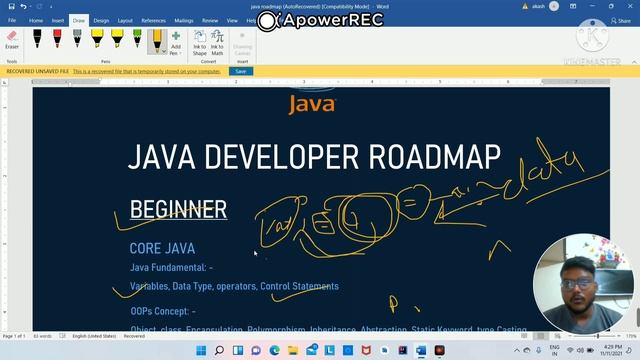Switch to Web Layout view
This screenshot has height=360, width=640.
coord(557,336)
